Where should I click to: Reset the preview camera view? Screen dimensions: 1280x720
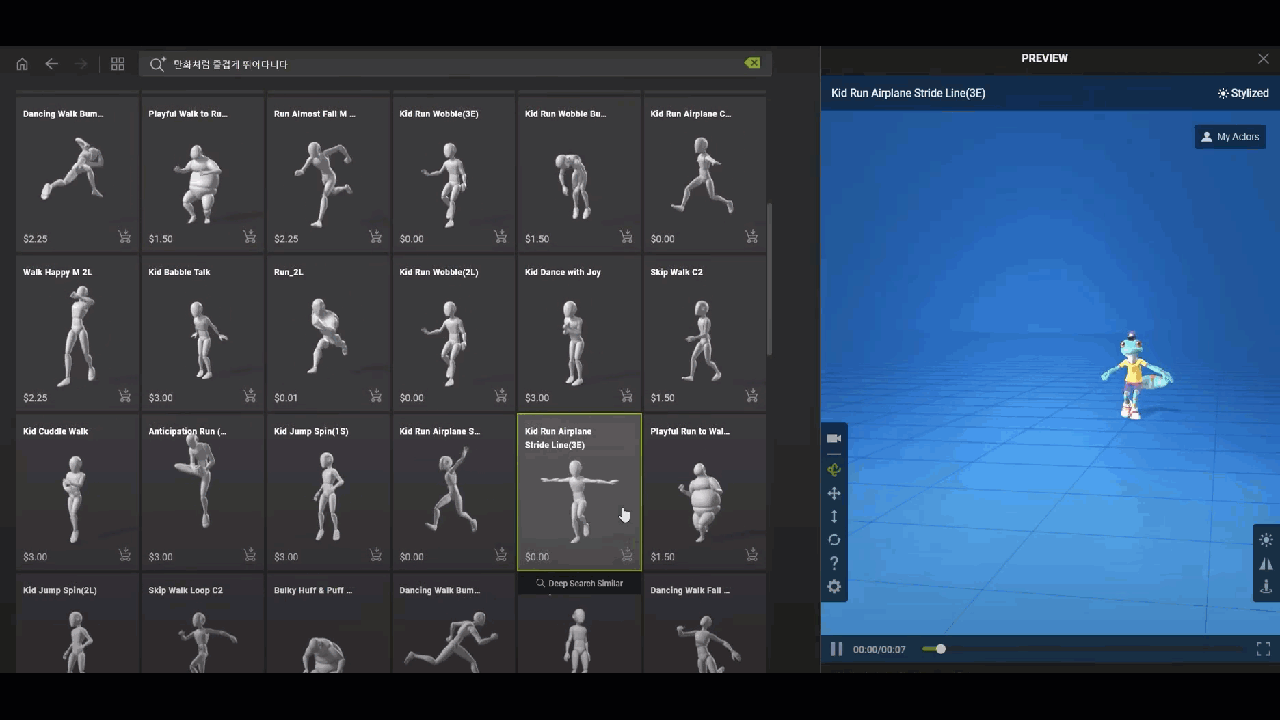coord(834,540)
